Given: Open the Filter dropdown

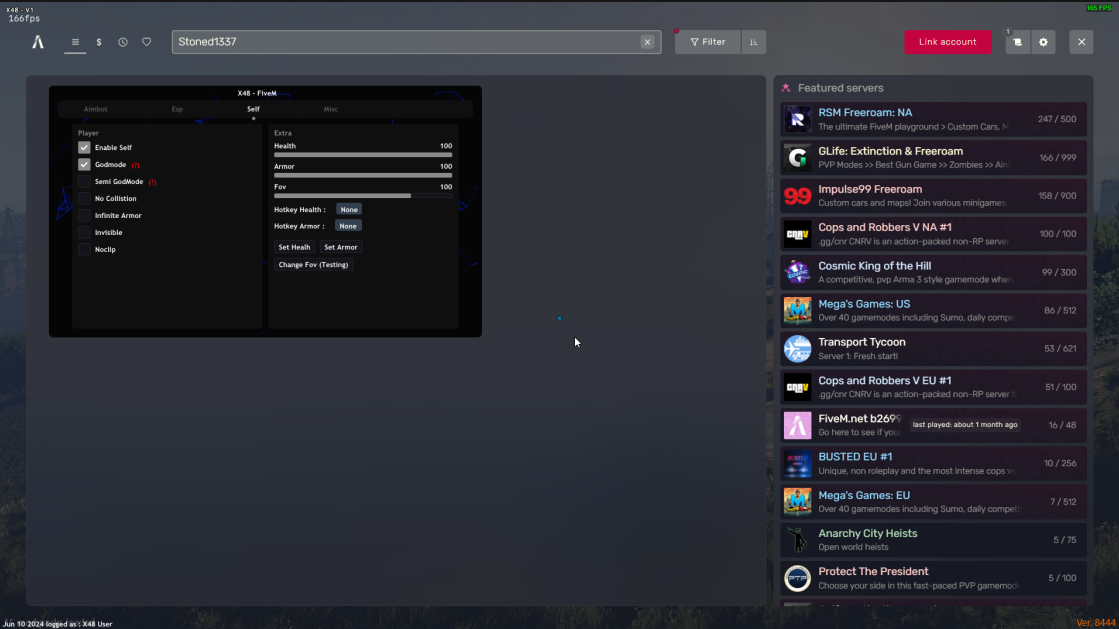Looking at the screenshot, I should [x=707, y=42].
